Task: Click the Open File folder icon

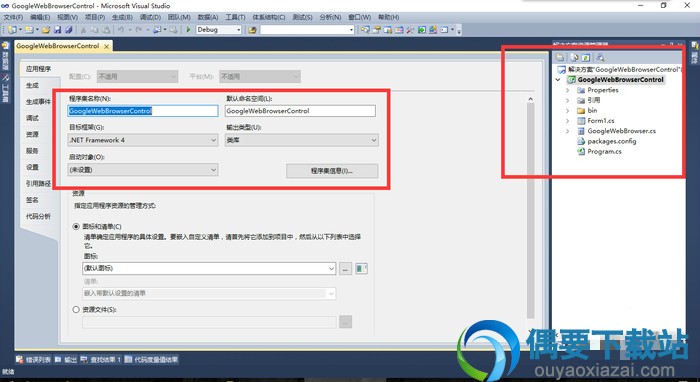Action: tap(46, 30)
